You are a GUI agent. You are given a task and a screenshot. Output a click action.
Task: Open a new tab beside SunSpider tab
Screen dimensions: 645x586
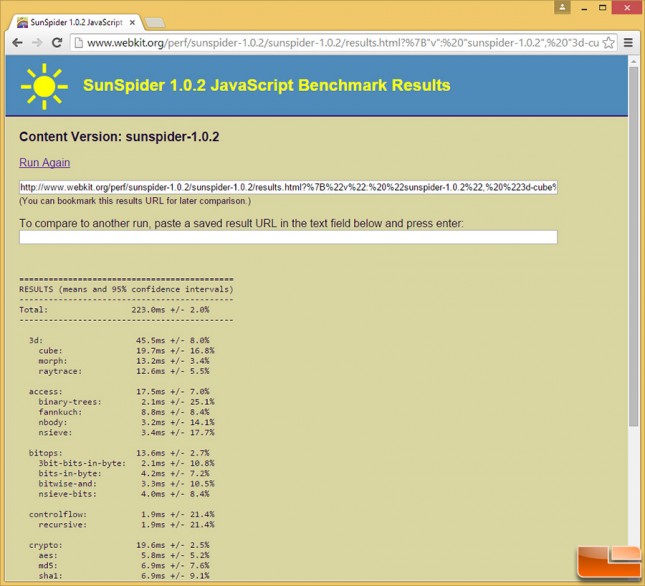tap(155, 23)
